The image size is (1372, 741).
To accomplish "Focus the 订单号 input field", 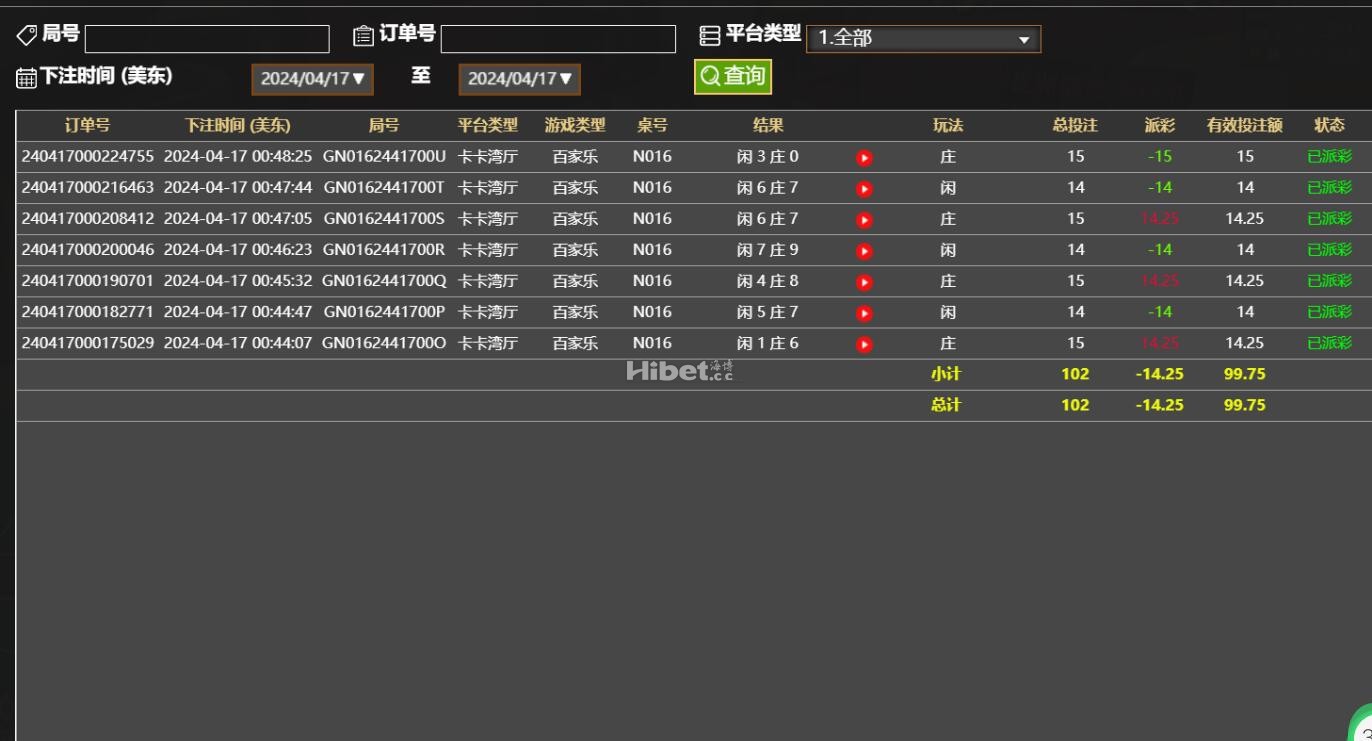I will [x=558, y=39].
